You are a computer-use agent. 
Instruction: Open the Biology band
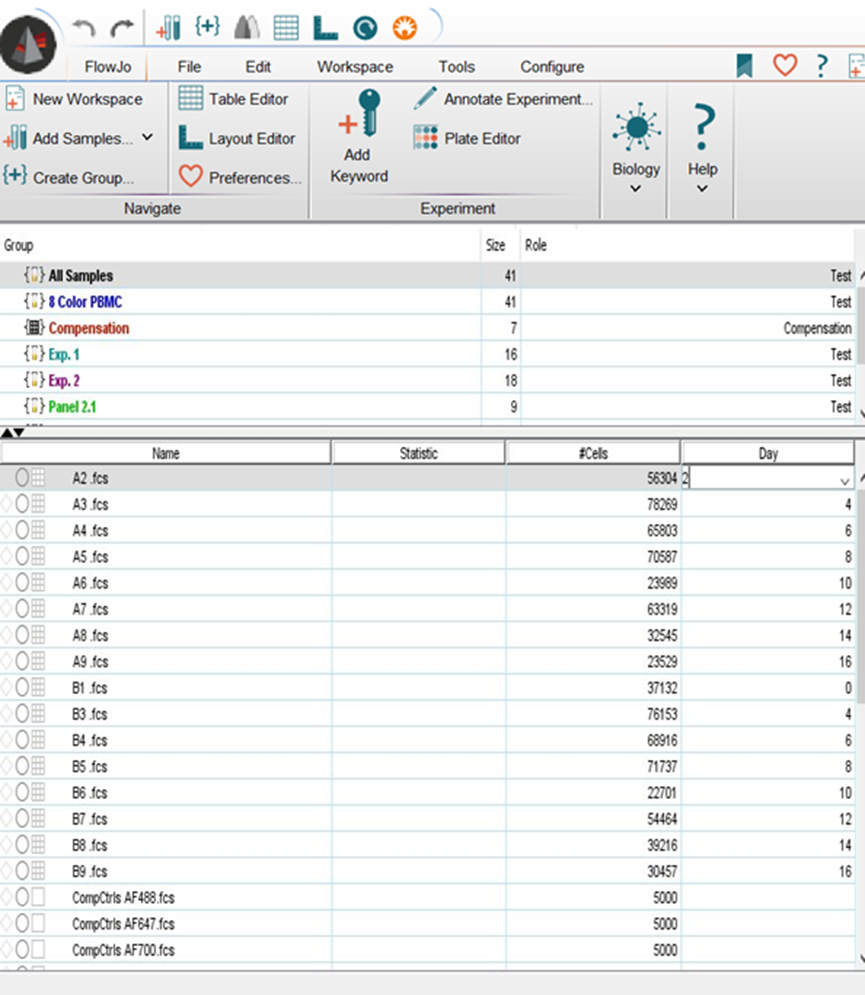[x=636, y=150]
